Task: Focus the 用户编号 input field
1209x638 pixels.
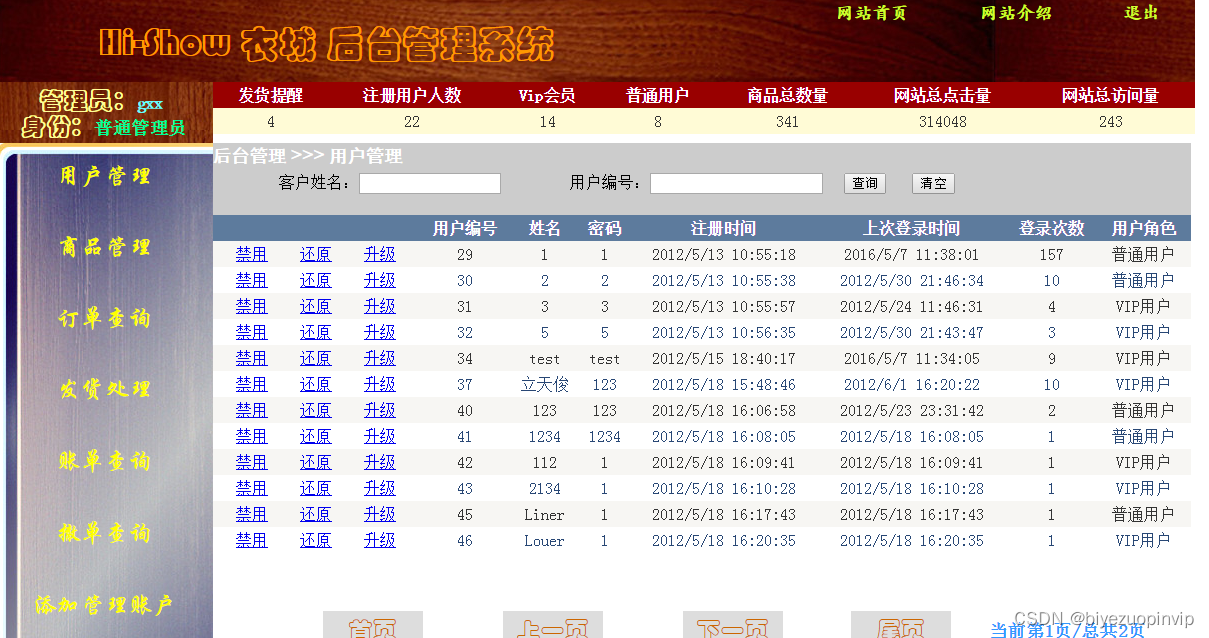Action: pos(736,184)
